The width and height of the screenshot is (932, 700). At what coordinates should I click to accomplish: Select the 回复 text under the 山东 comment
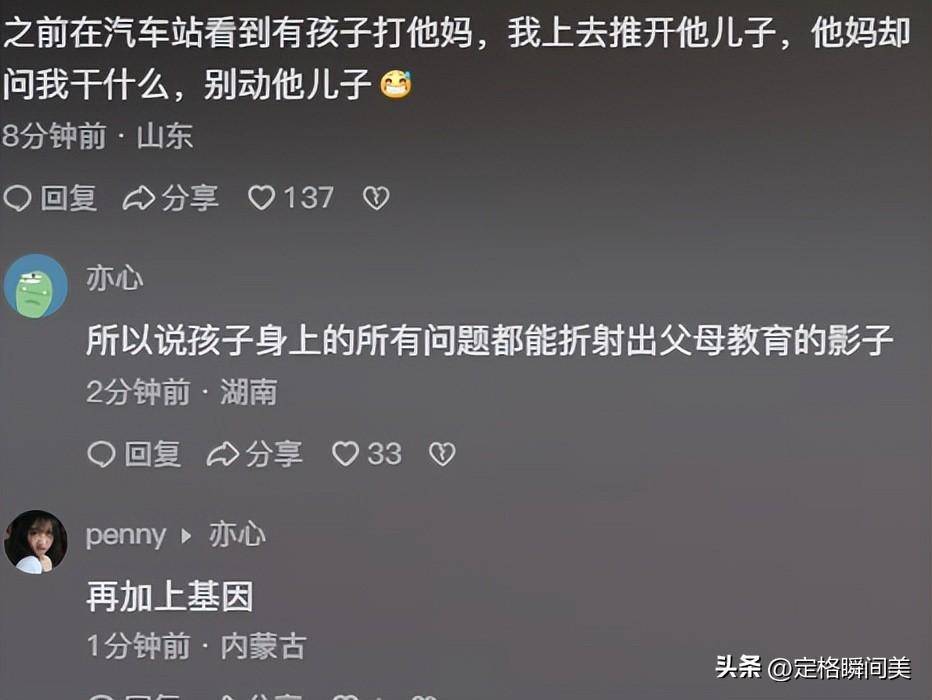68,198
